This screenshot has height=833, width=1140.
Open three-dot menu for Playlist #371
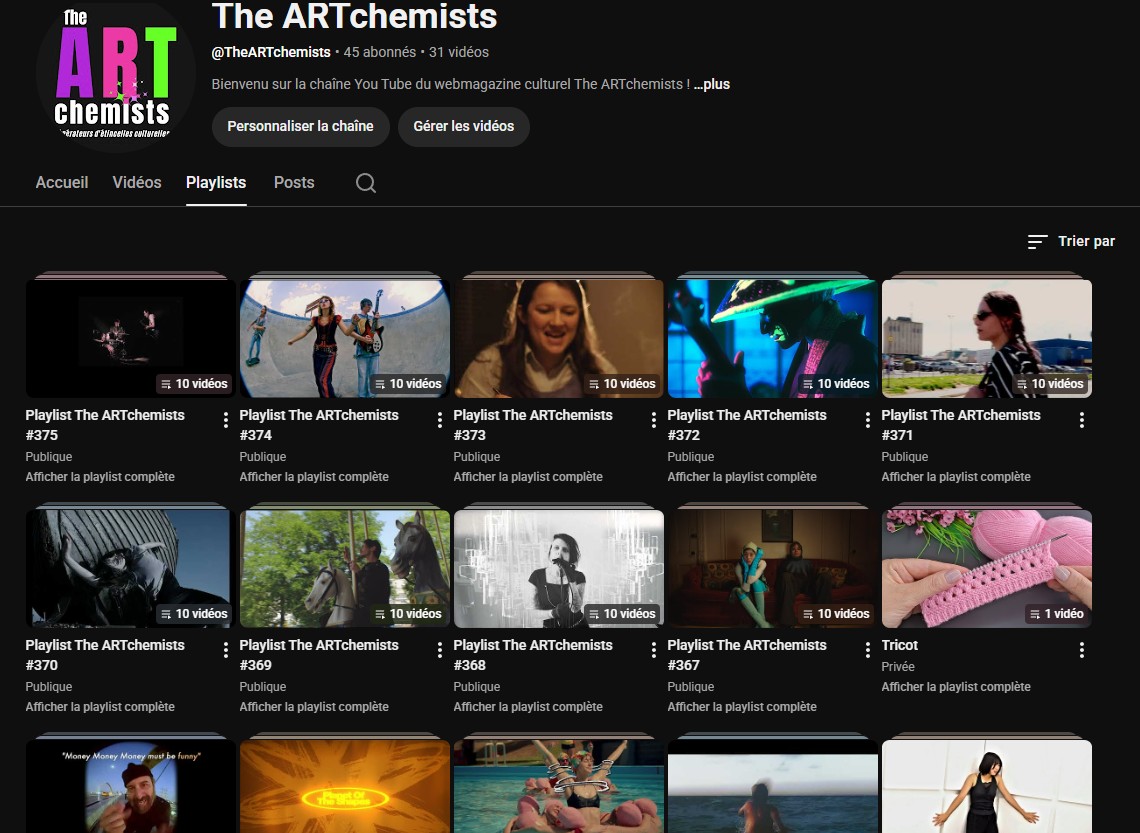(1082, 419)
